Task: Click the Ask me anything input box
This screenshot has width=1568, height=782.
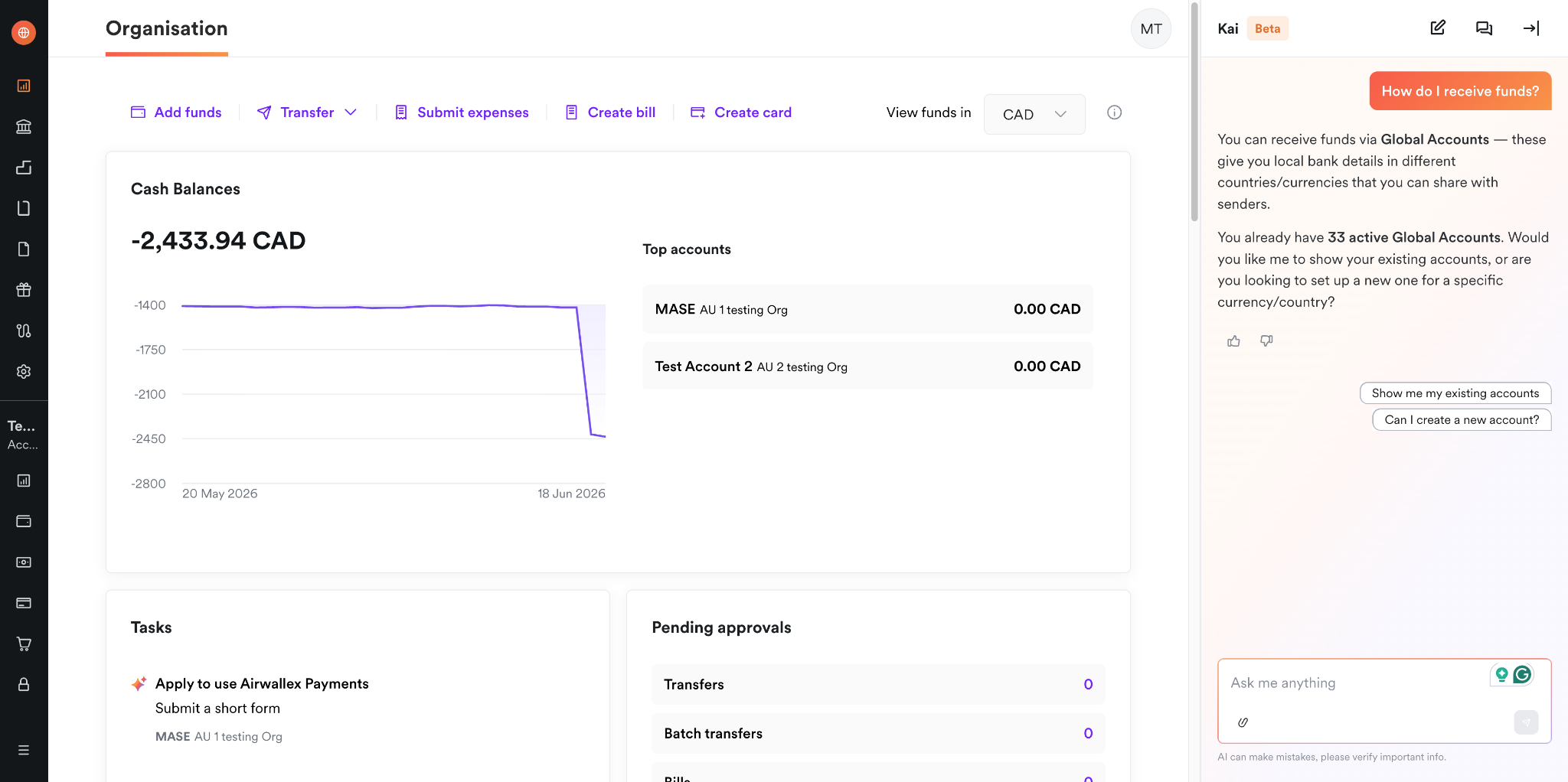Action: [1359, 683]
